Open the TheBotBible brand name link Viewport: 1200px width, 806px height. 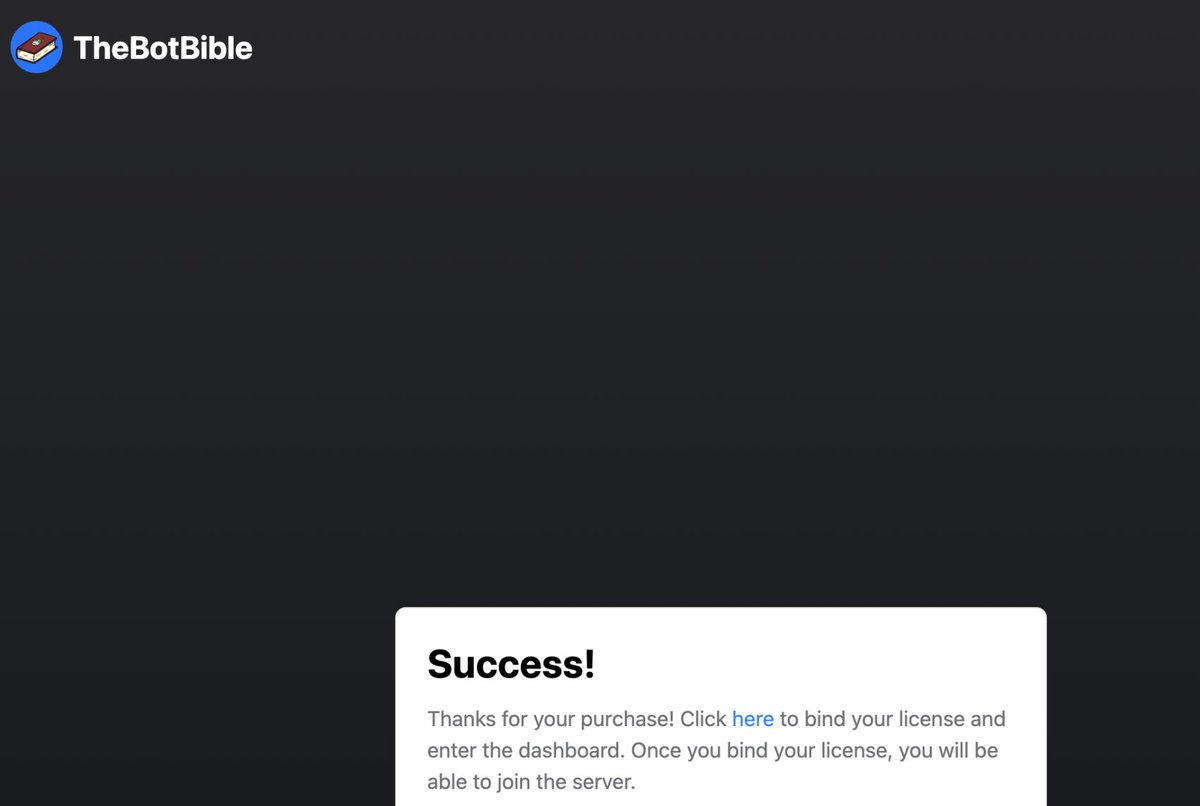point(163,48)
